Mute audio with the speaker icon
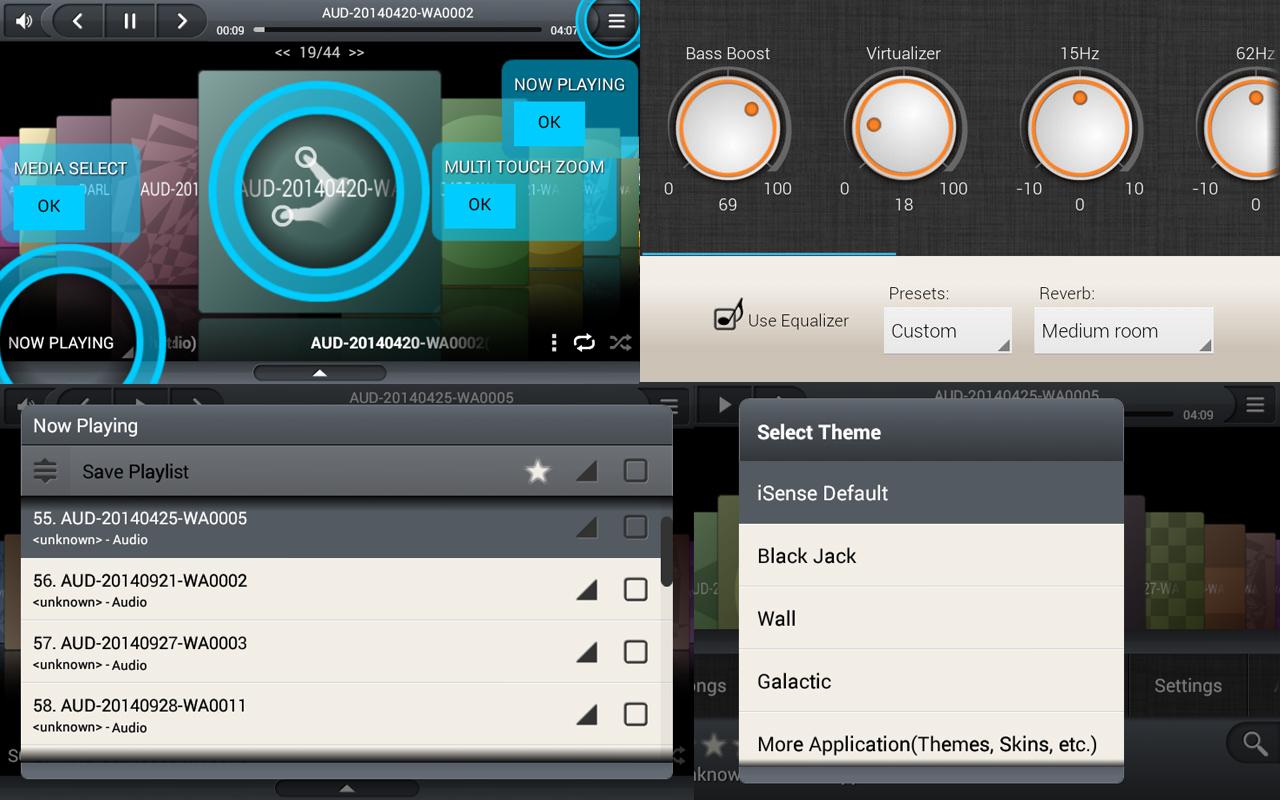 (x=24, y=20)
